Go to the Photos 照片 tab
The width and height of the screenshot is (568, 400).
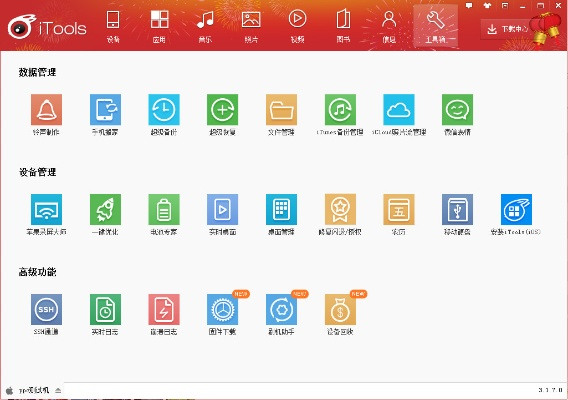tap(251, 26)
